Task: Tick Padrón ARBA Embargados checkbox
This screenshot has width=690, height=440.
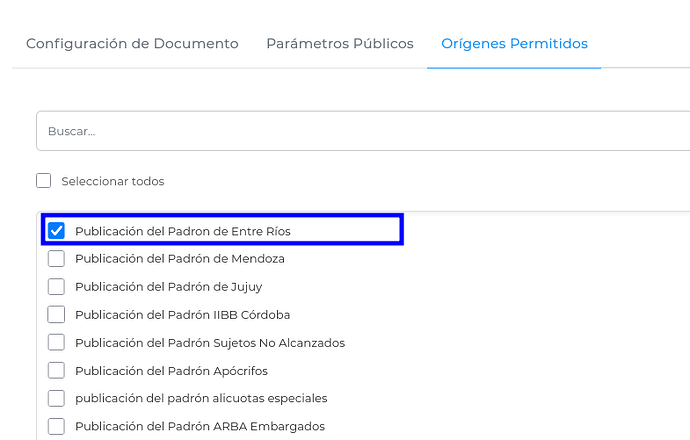Action: [56, 426]
